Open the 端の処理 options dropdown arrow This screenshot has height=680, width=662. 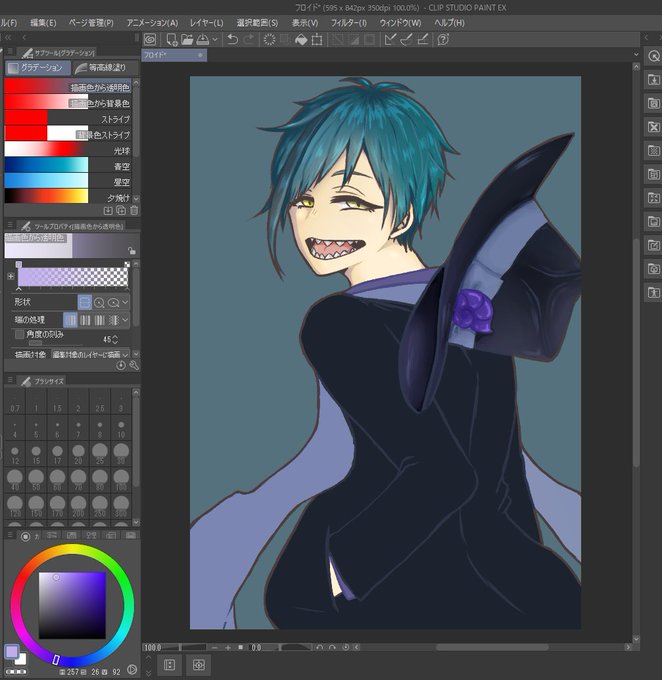[x=125, y=320]
